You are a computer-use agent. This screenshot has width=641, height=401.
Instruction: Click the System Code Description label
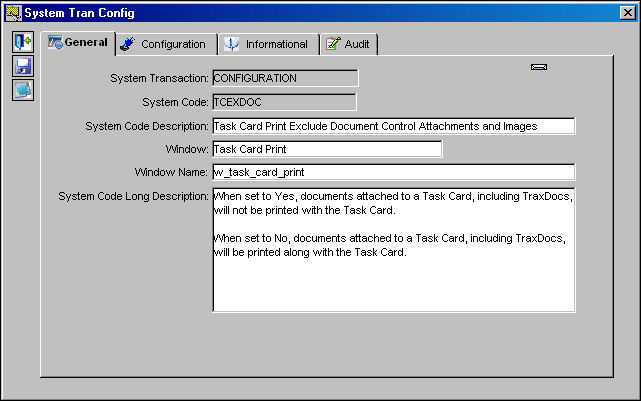click(x=147, y=126)
